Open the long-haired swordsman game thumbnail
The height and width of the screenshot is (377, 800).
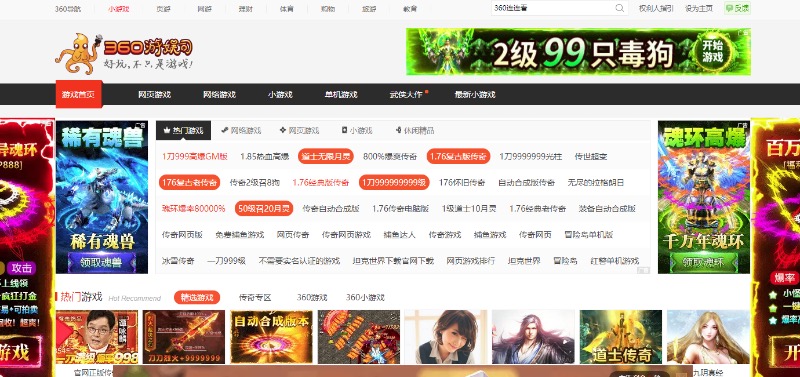point(533,337)
